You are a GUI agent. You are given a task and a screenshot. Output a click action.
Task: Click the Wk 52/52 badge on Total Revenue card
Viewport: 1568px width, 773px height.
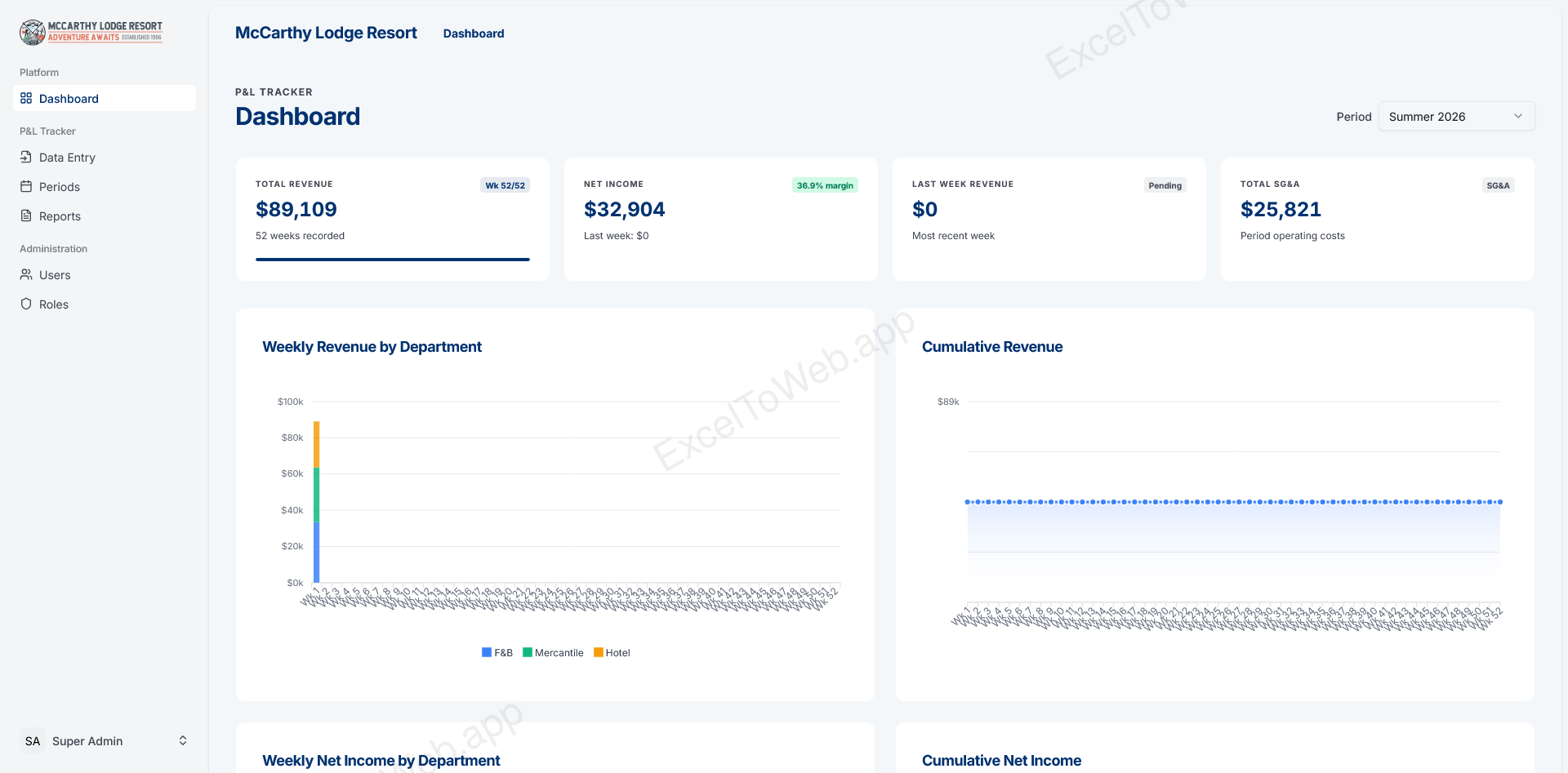coord(505,185)
